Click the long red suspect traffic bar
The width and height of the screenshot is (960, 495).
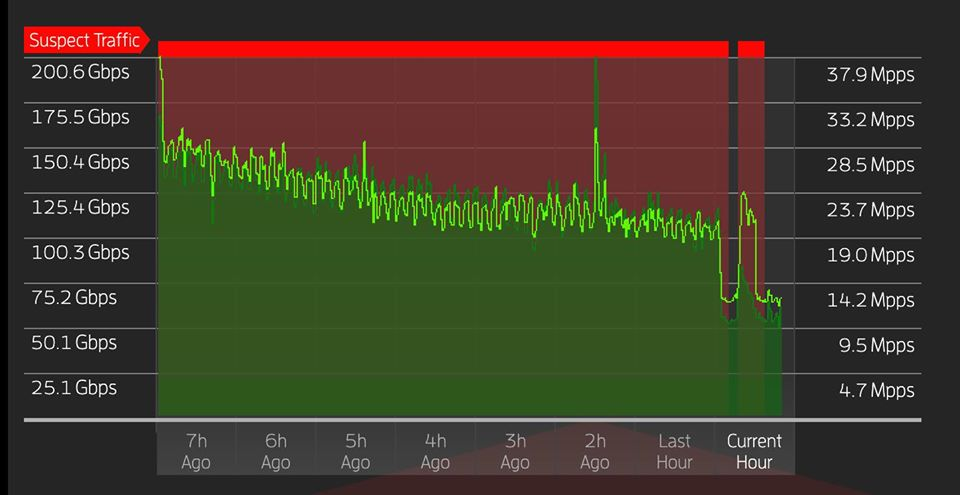coord(443,49)
